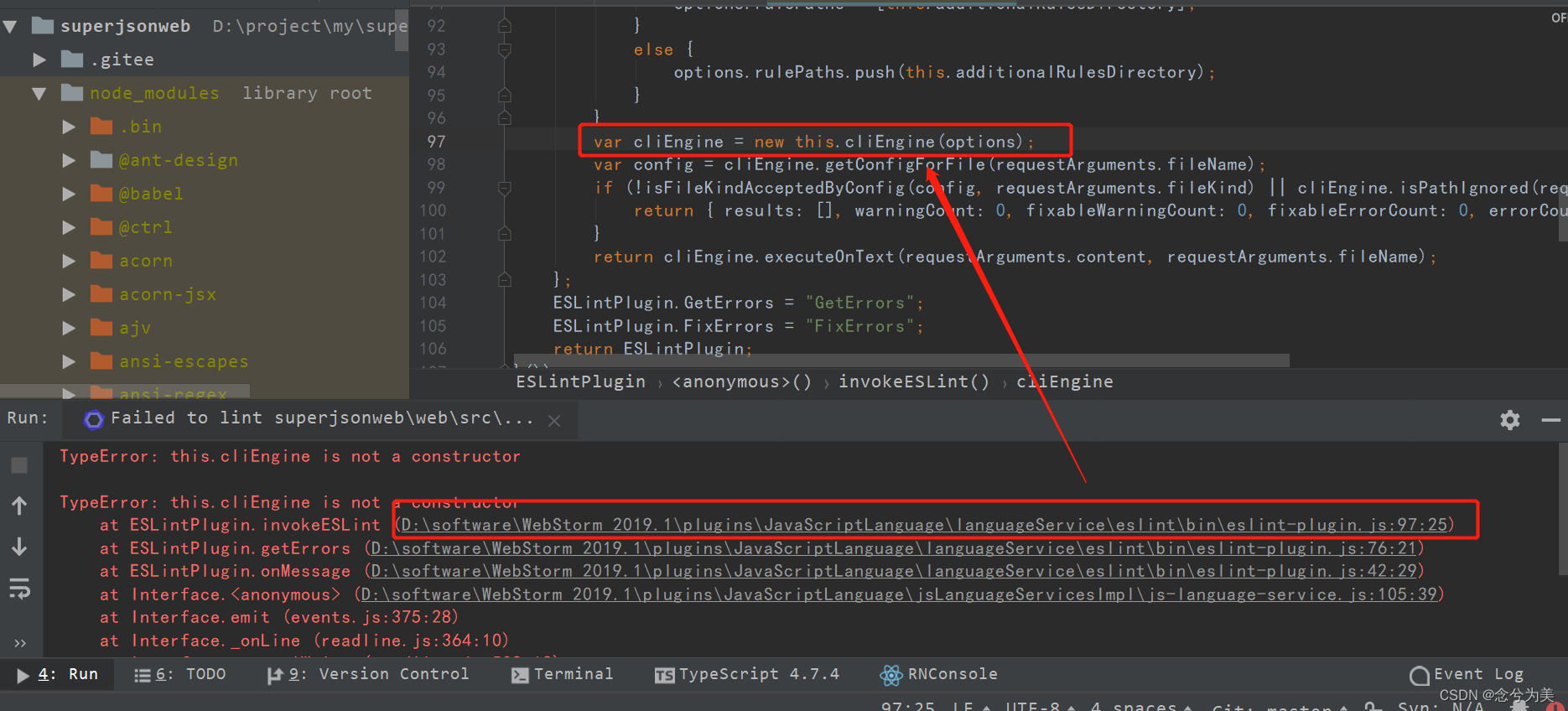1568x711 pixels.
Task: Close the Failed to lint run tab
Action: coord(554,420)
